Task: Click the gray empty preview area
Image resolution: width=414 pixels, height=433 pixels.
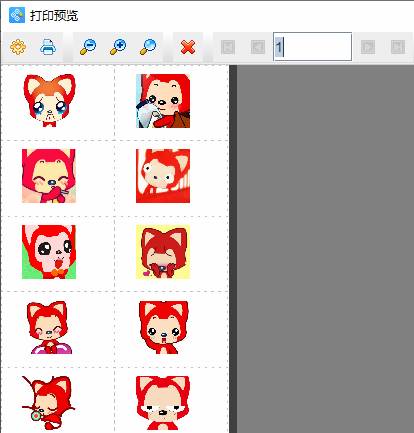Action: pyautogui.click(x=325, y=249)
